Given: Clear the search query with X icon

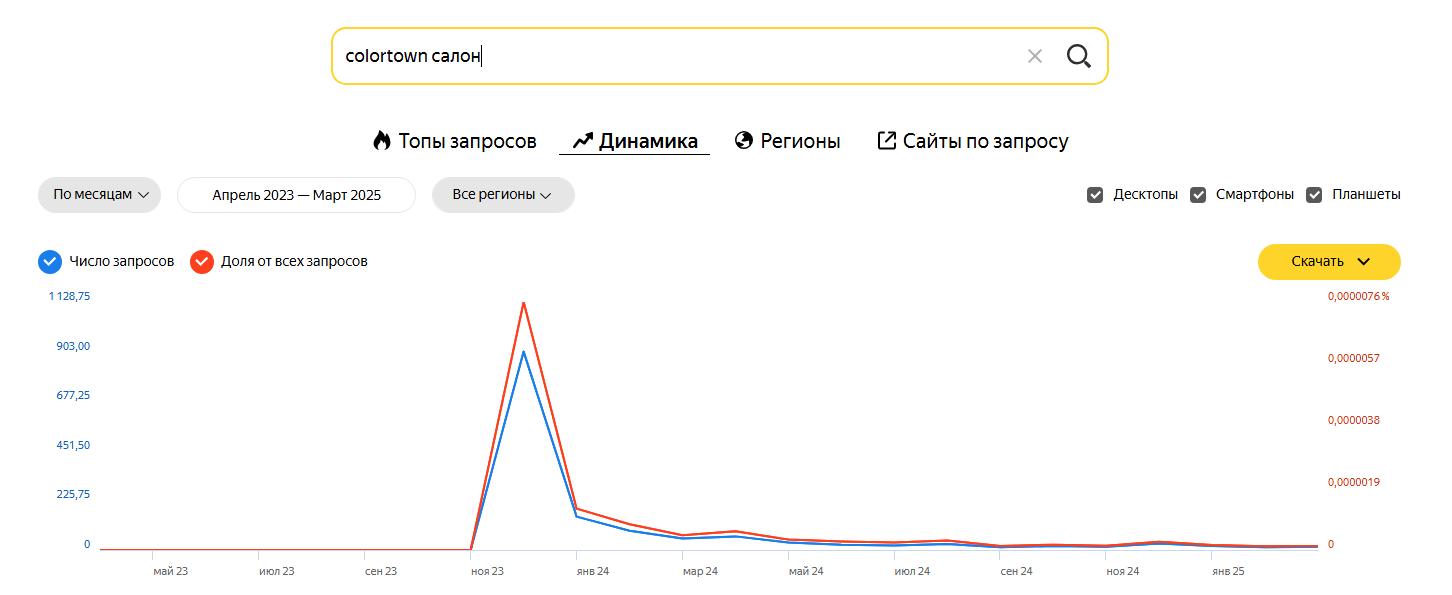Looking at the screenshot, I should pyautogui.click(x=1034, y=56).
